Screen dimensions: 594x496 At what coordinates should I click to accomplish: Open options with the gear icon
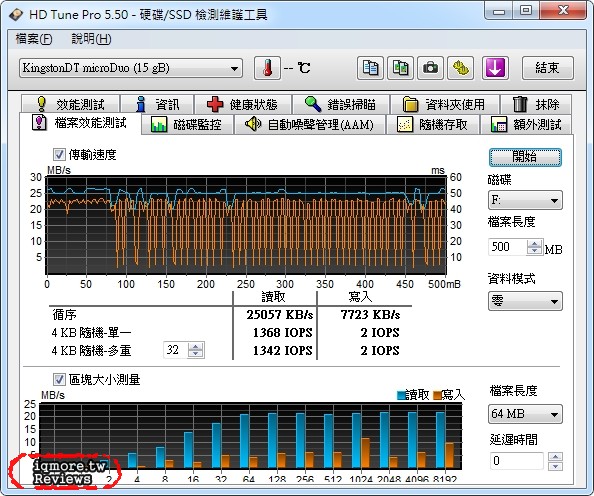[460, 68]
